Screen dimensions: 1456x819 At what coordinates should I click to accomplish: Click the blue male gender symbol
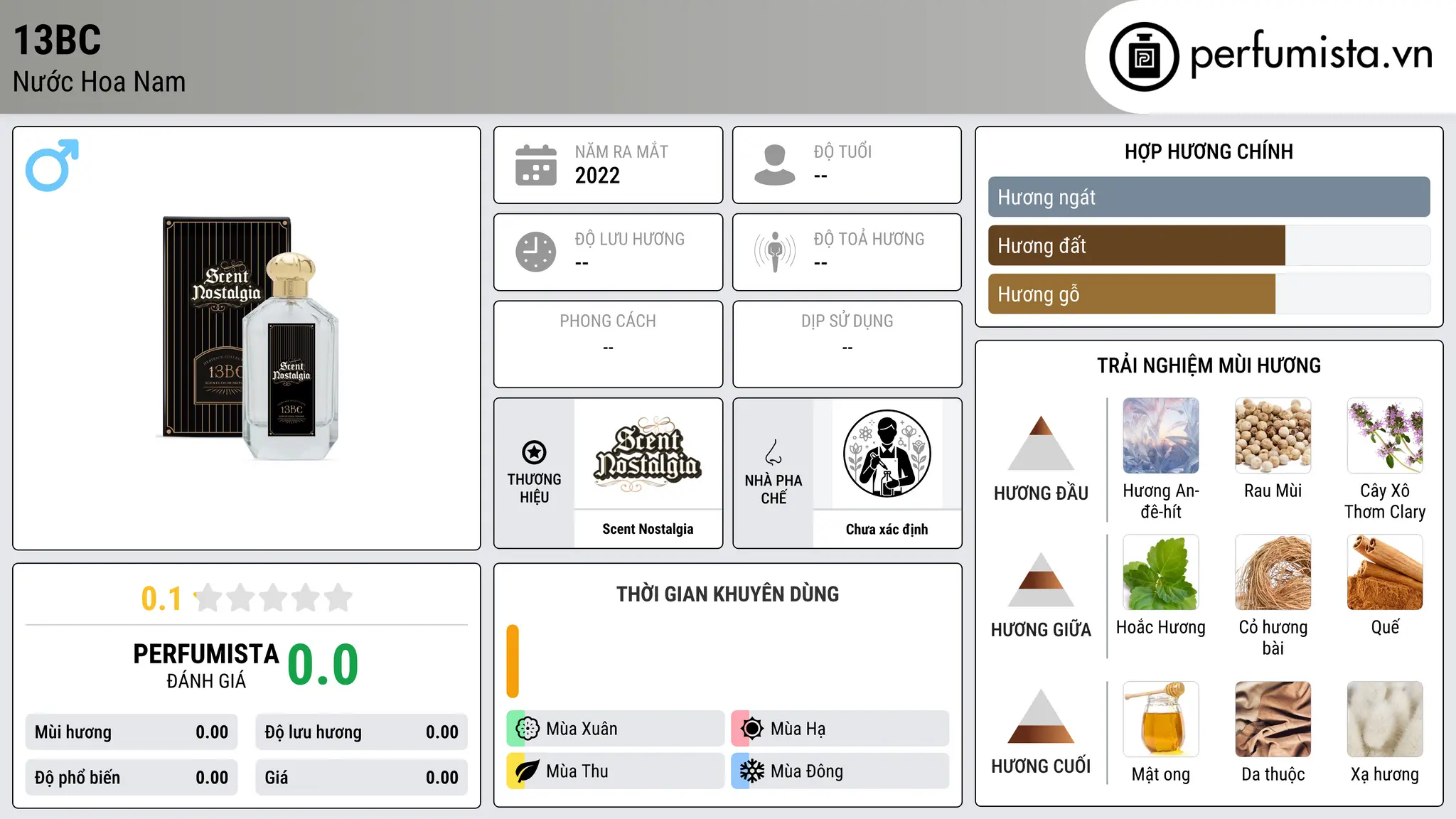coord(52,165)
